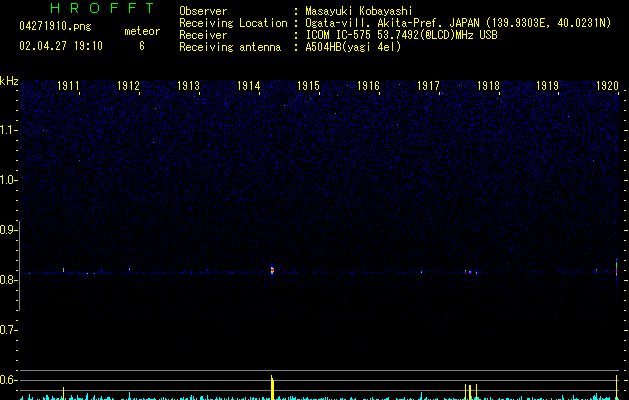
Task: Click the 1915 time marker
Action: click(x=308, y=86)
